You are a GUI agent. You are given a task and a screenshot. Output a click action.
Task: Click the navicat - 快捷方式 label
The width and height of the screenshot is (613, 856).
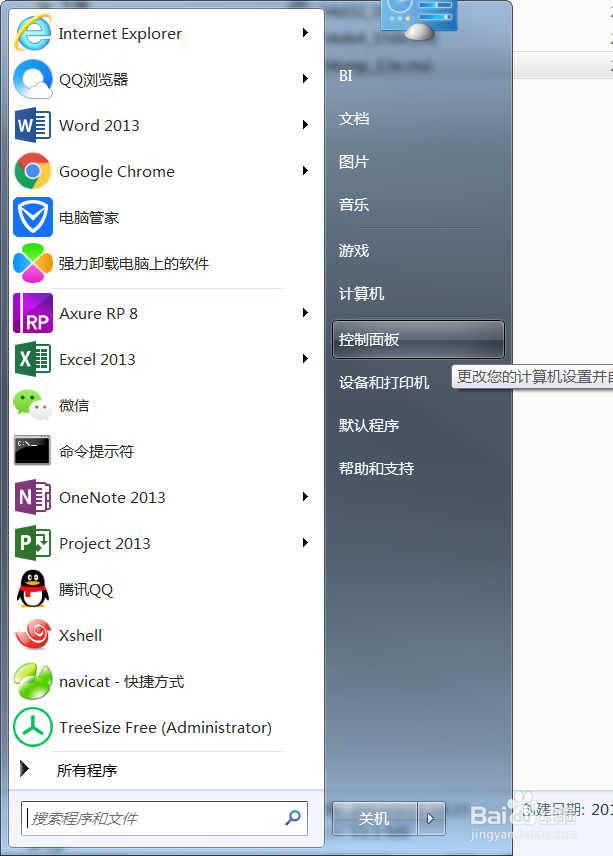tap(122, 682)
